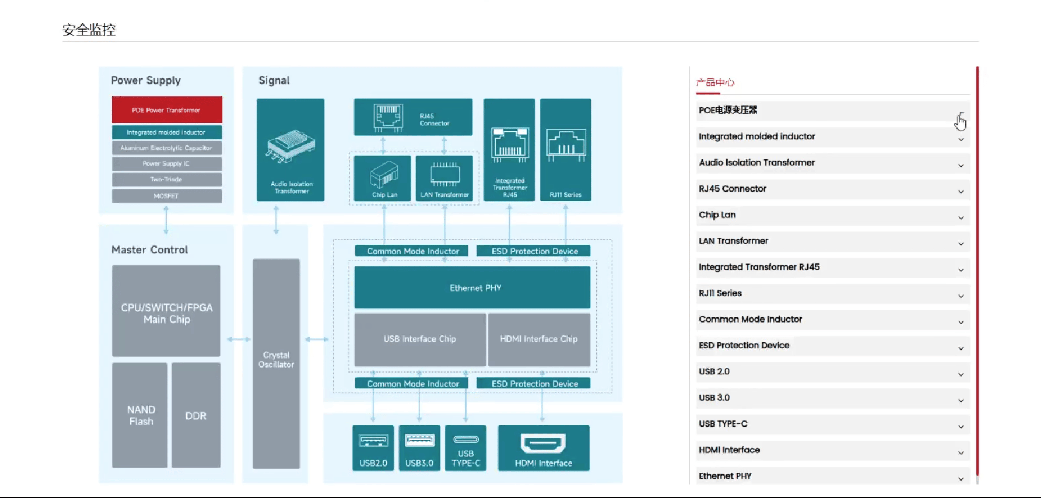Image resolution: width=1041 pixels, height=498 pixels.
Task: Click the Signal section title
Action: point(274,80)
